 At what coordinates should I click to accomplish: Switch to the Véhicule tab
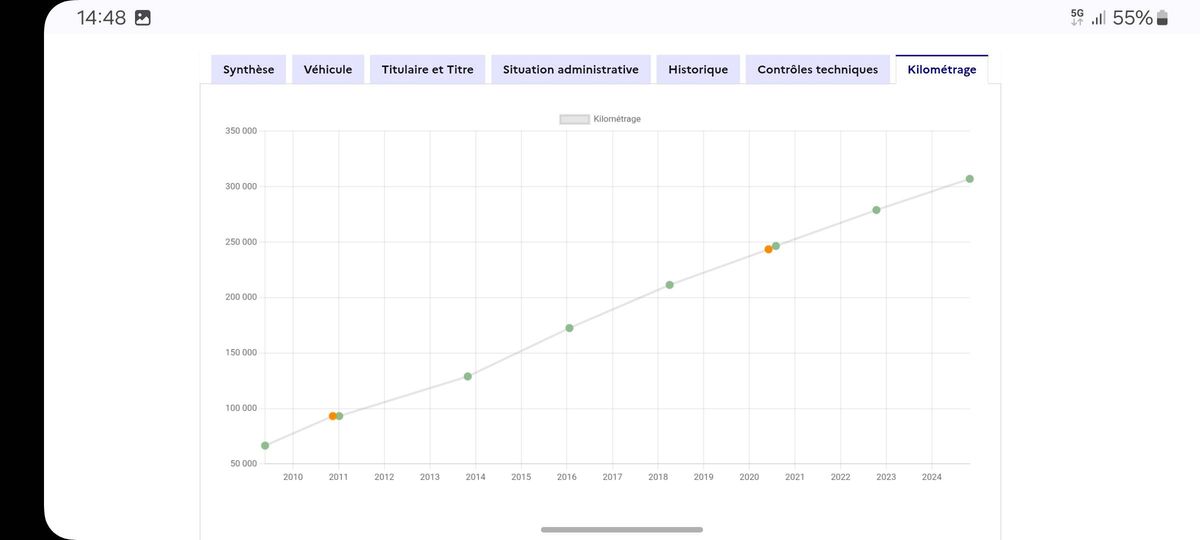tap(328, 70)
